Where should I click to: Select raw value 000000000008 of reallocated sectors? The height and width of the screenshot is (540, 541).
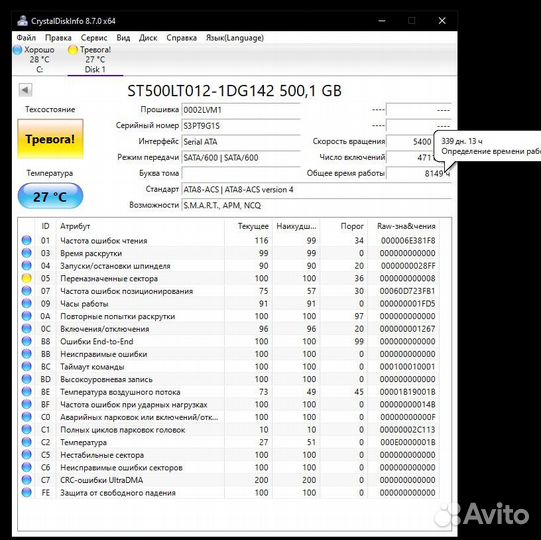tap(407, 278)
